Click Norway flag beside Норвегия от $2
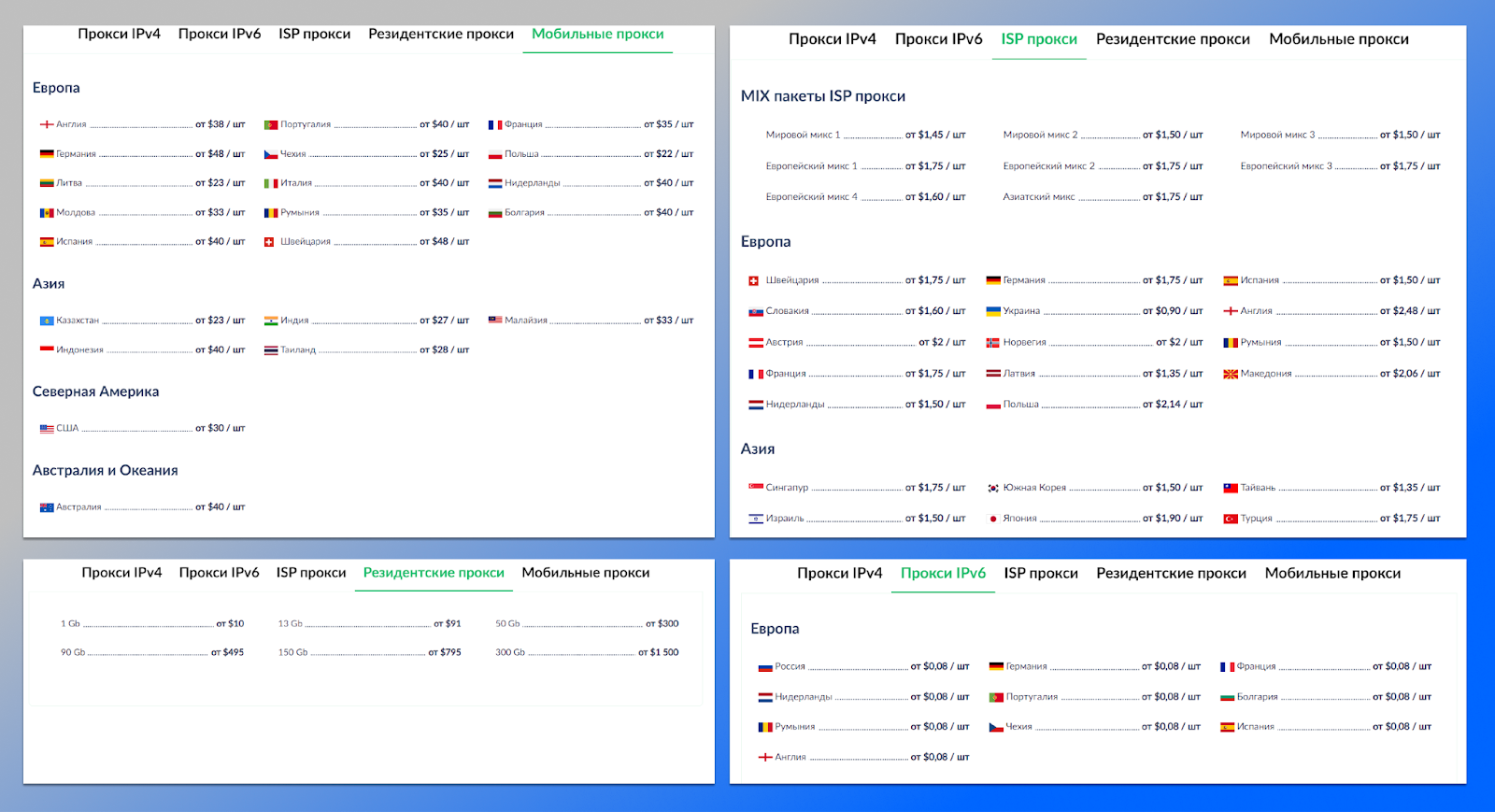1495x812 pixels. [x=993, y=343]
